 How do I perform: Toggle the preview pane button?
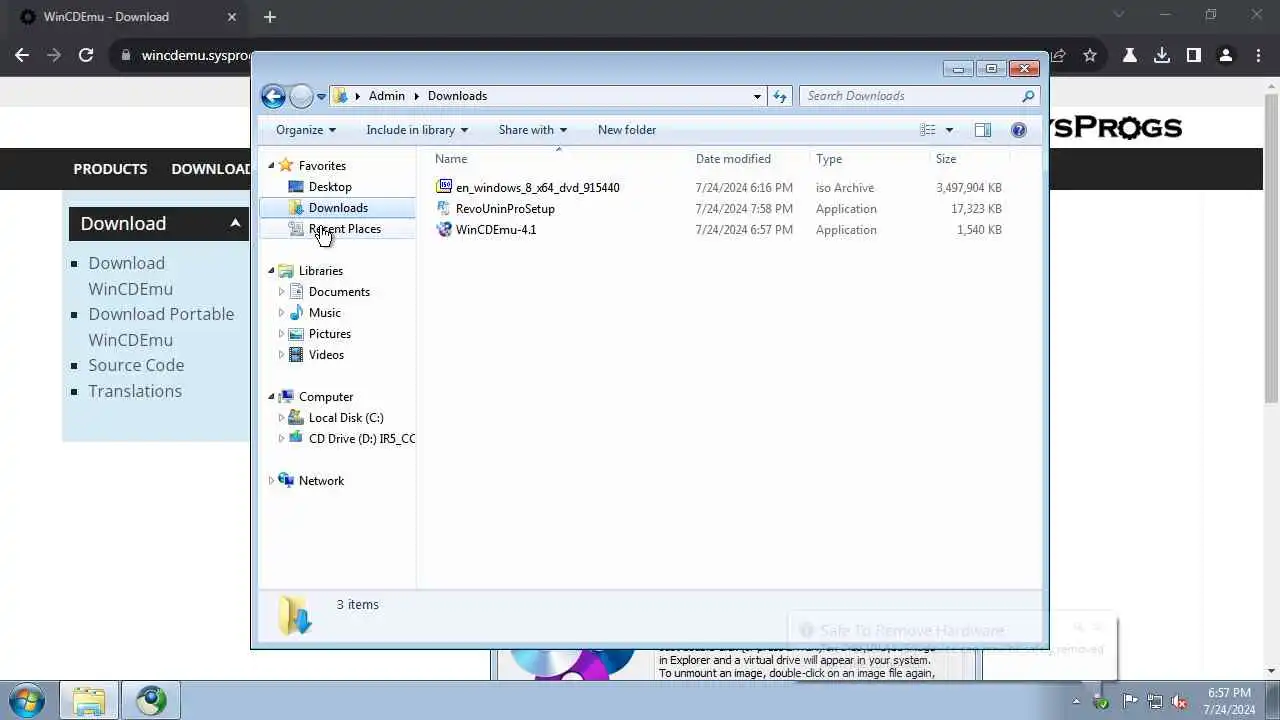(x=983, y=130)
